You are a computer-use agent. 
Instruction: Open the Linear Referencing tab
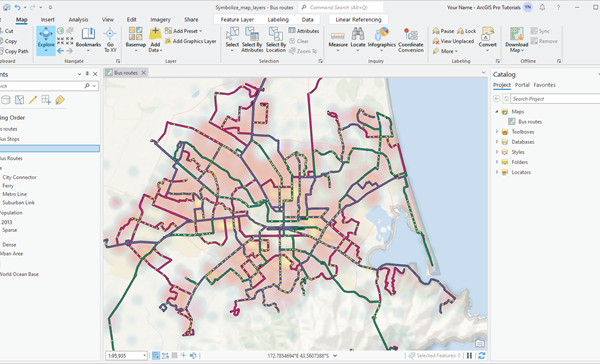tap(359, 20)
